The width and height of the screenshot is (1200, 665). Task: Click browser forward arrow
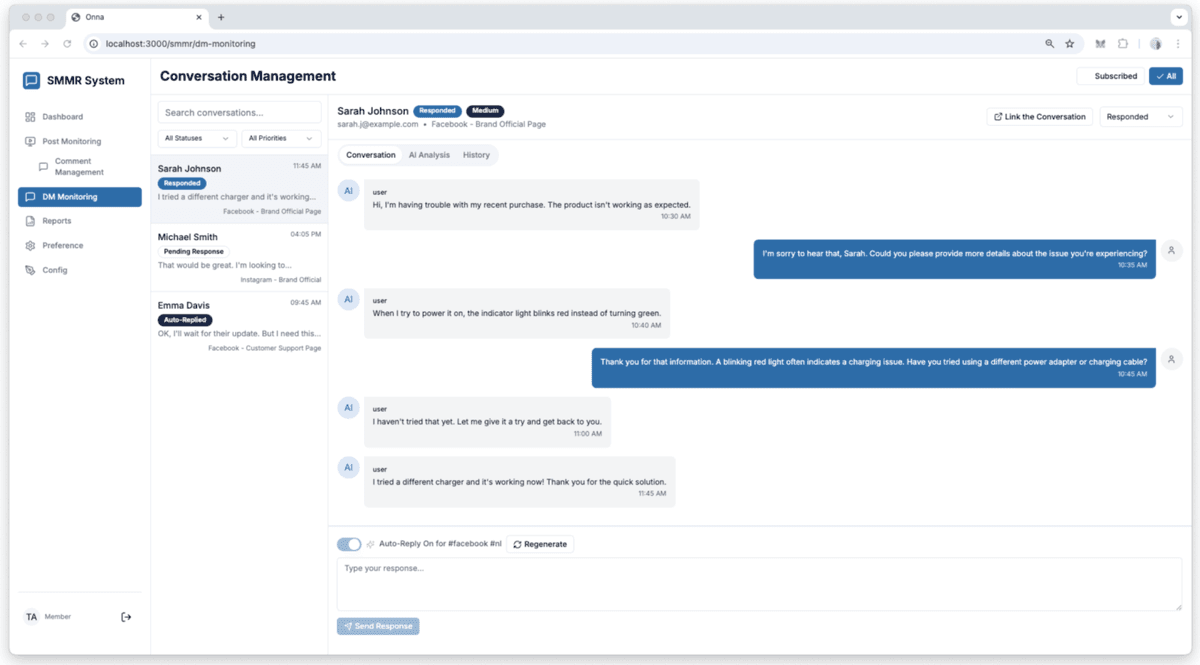(45, 44)
